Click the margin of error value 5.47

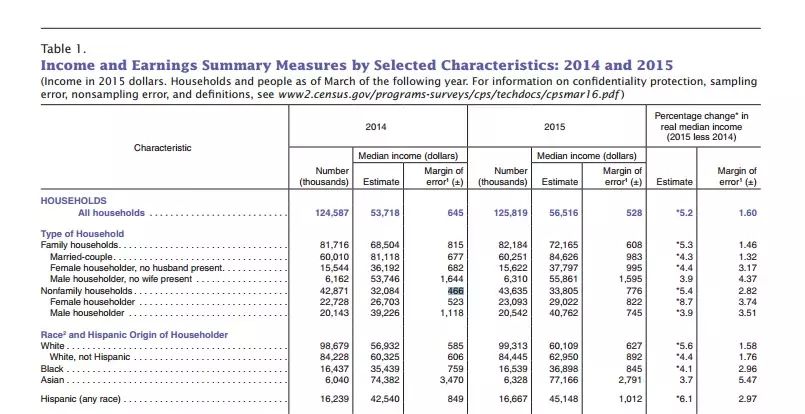click(x=747, y=380)
